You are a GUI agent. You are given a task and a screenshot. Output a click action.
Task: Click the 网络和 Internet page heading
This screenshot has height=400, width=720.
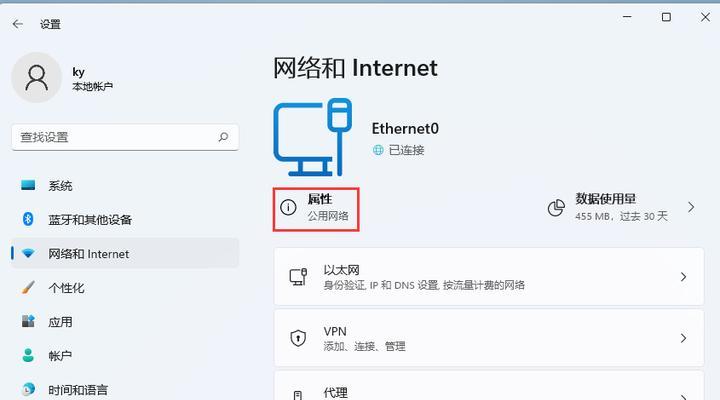coord(355,68)
